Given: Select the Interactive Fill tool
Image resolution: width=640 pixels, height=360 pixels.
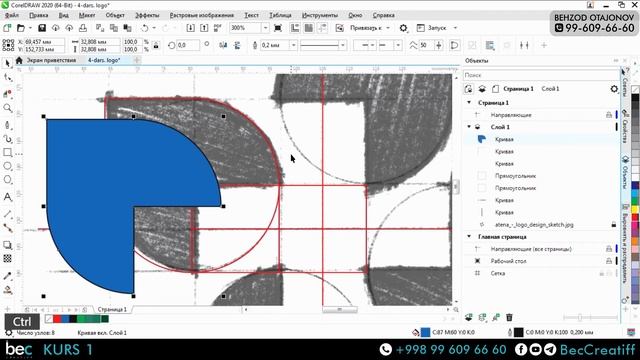Looking at the screenshot, I should [x=7, y=290].
